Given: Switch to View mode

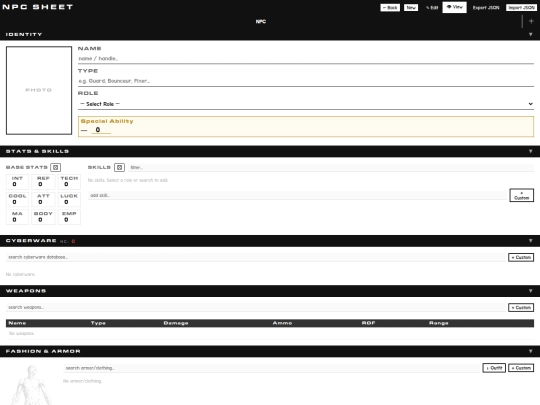Looking at the screenshot, I should (455, 7).
